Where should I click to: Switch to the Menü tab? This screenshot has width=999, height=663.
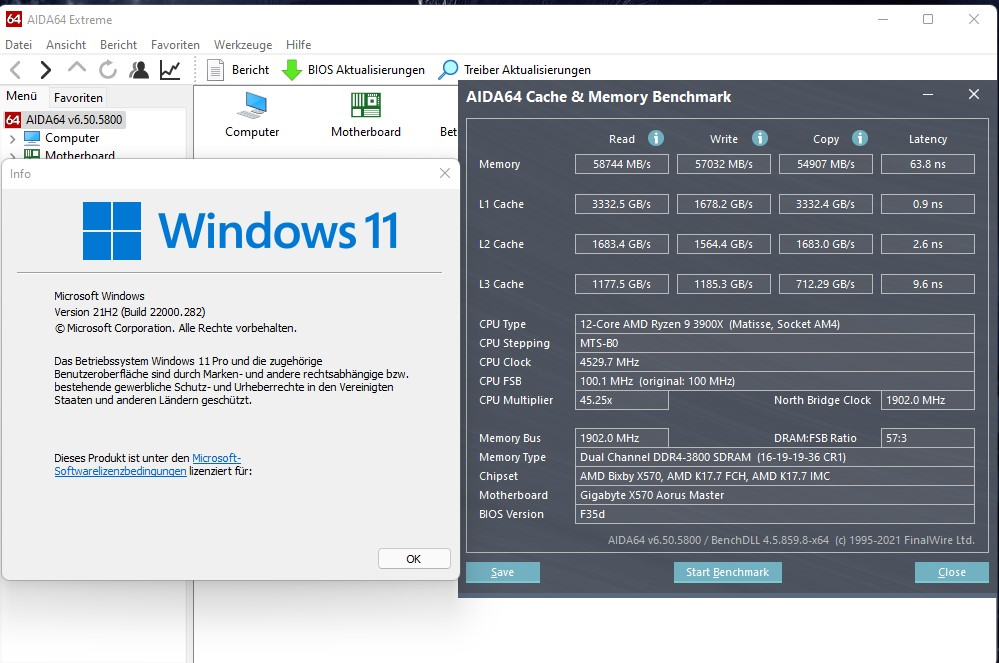(x=22, y=96)
